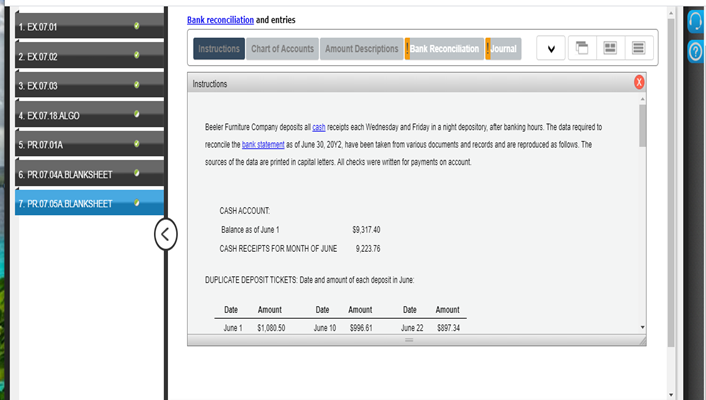Open the Bank Reconciliation tab

coord(444,49)
